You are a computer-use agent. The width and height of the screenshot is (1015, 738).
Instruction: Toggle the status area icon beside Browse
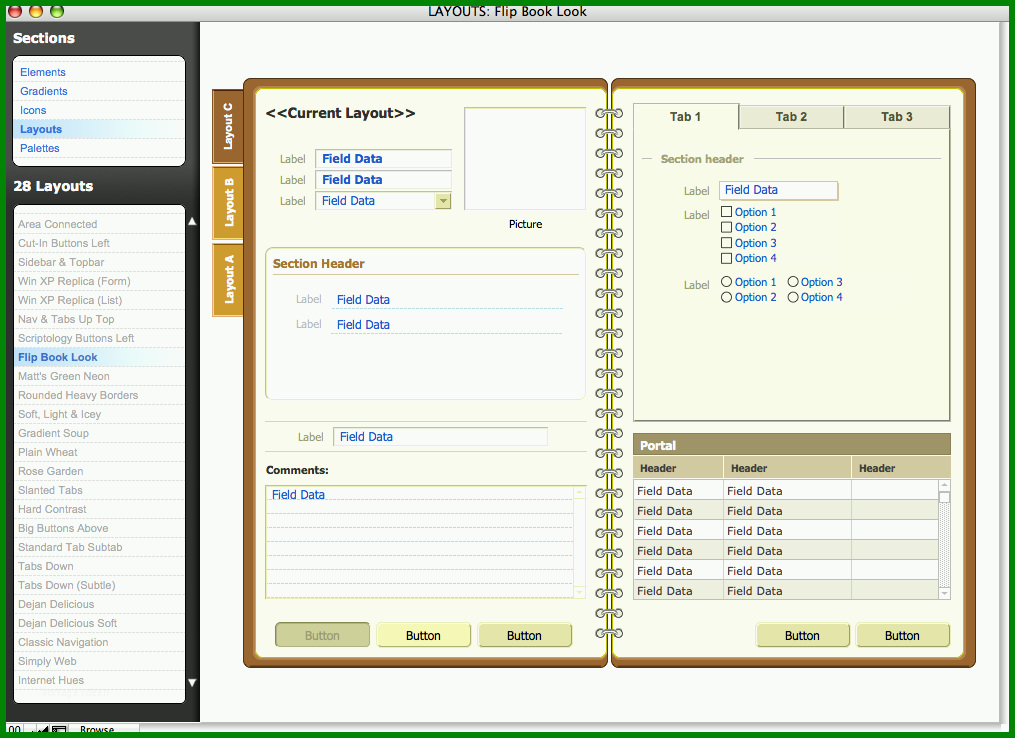59,730
